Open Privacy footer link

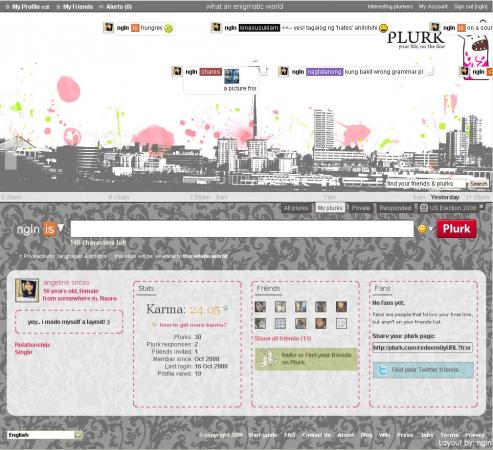tap(475, 435)
